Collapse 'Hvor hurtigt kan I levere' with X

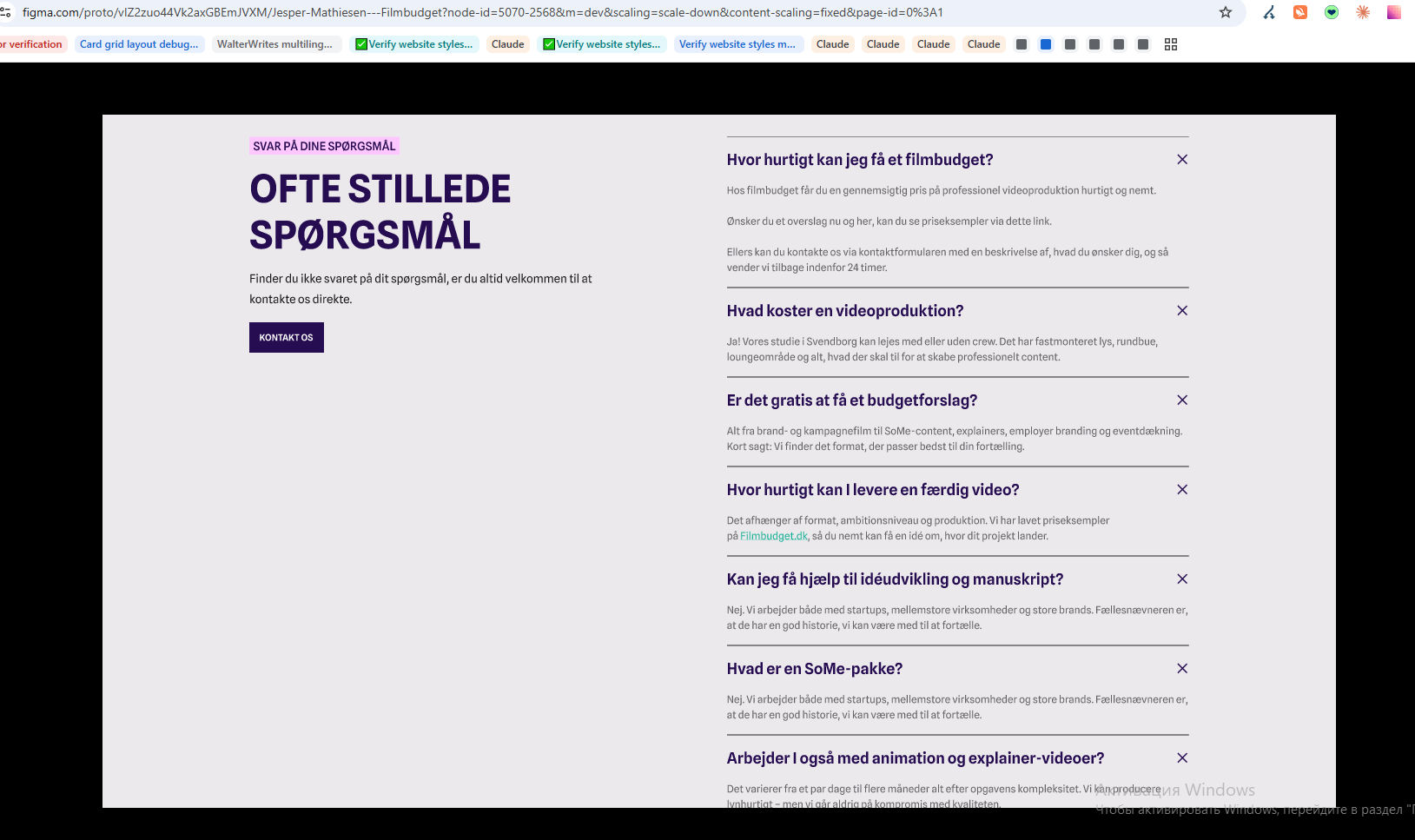(x=1182, y=490)
